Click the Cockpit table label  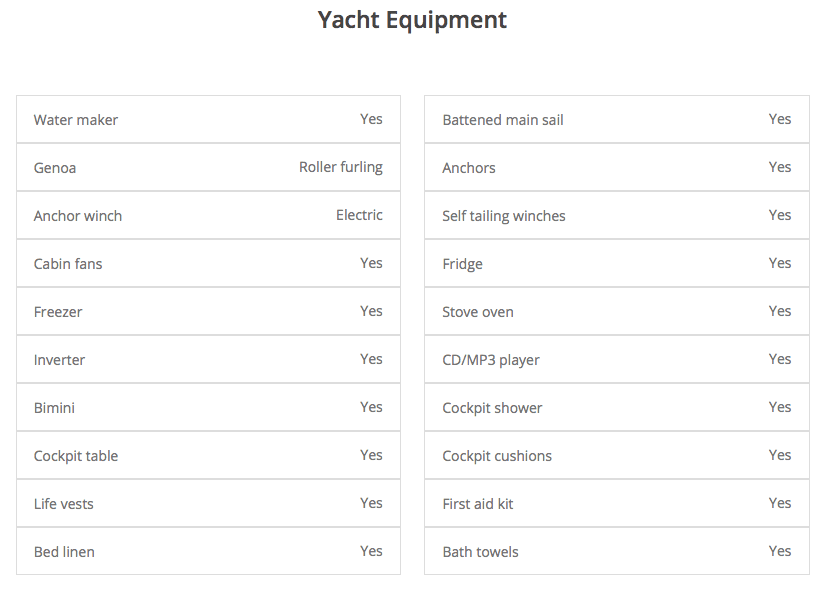coord(76,456)
